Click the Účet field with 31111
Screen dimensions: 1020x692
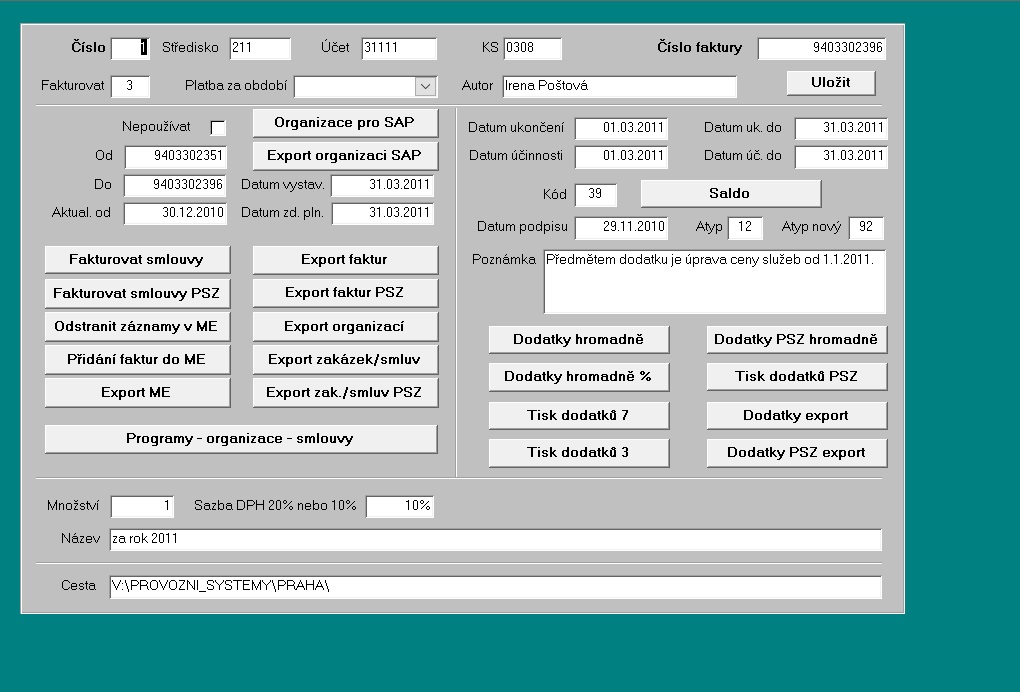(399, 48)
